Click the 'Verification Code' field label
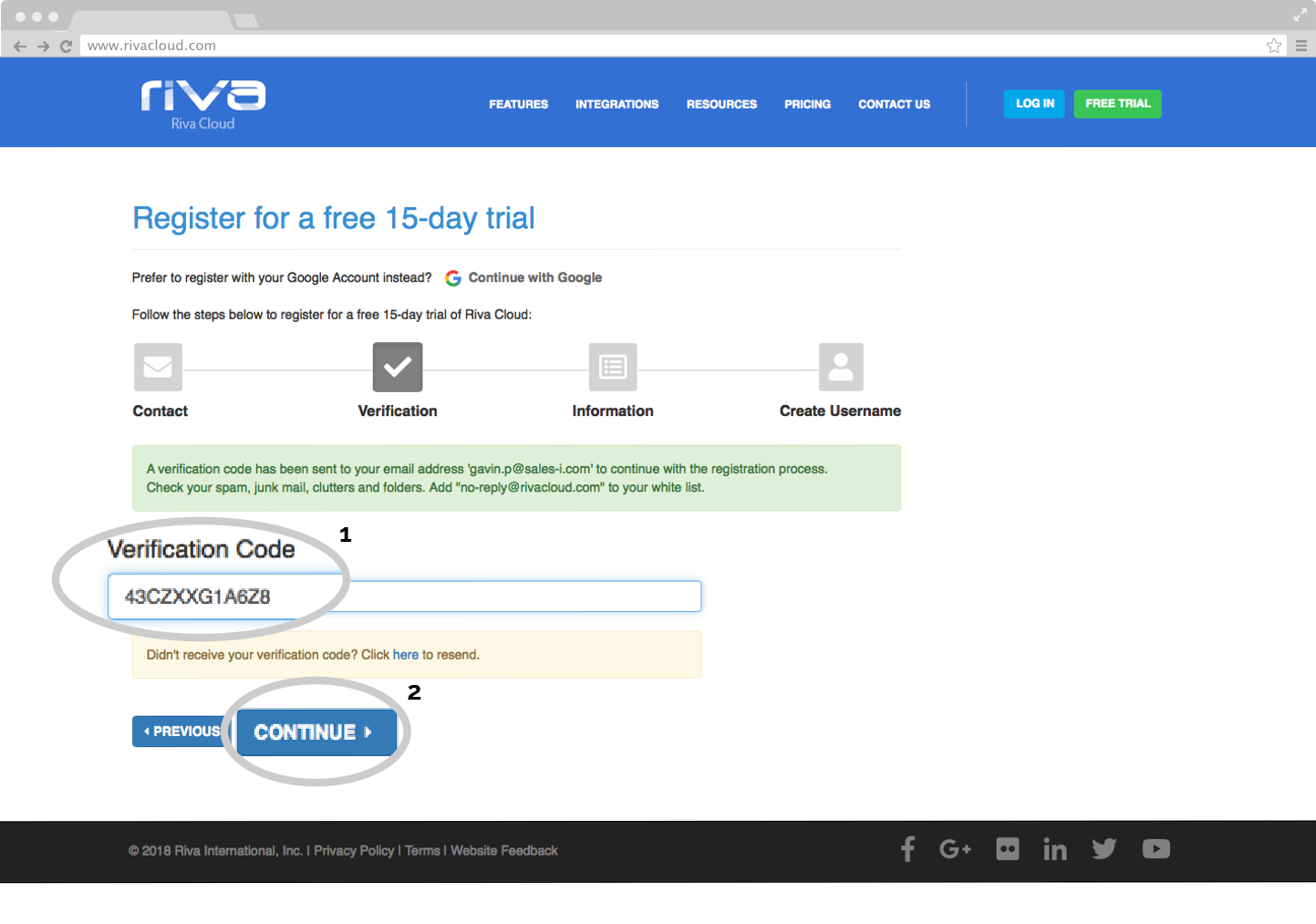1316x924 pixels. coord(202,549)
